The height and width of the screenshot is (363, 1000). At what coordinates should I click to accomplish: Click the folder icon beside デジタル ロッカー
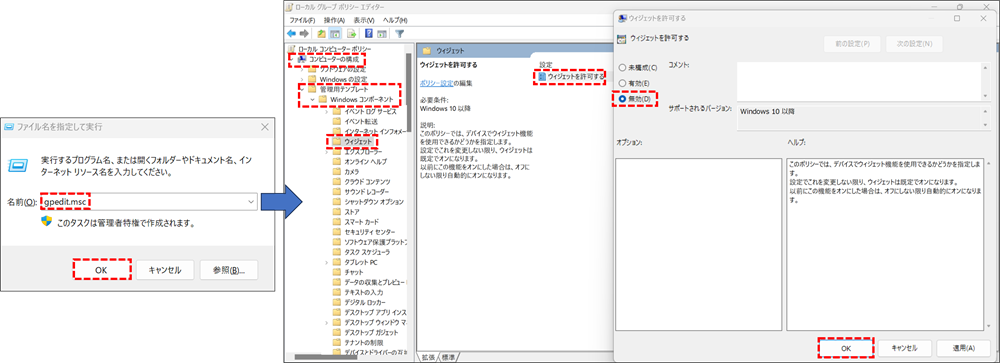(337, 302)
